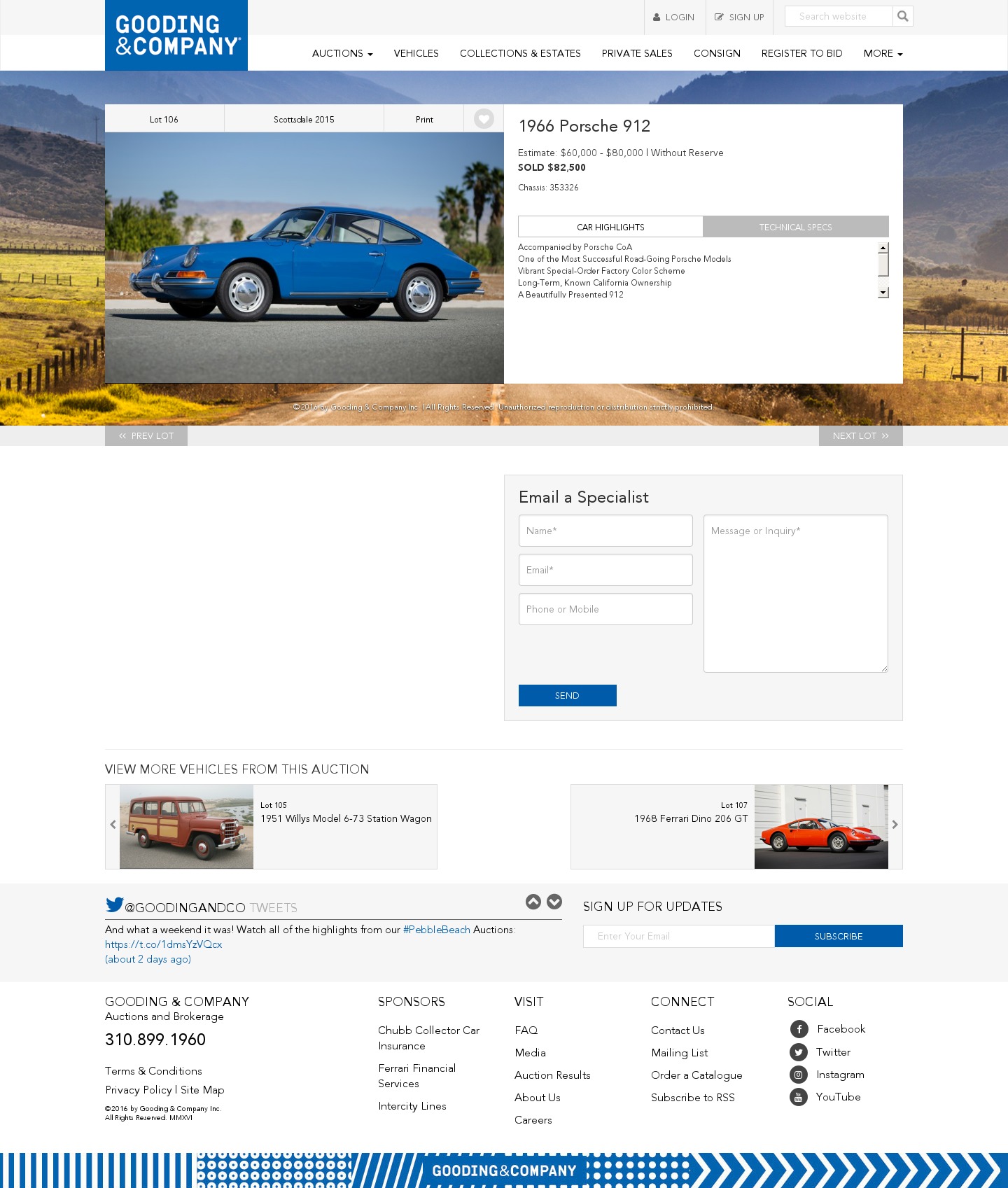Viewport: 1008px width, 1188px height.
Task: Open Media link in Visit column
Action: 530,1053
